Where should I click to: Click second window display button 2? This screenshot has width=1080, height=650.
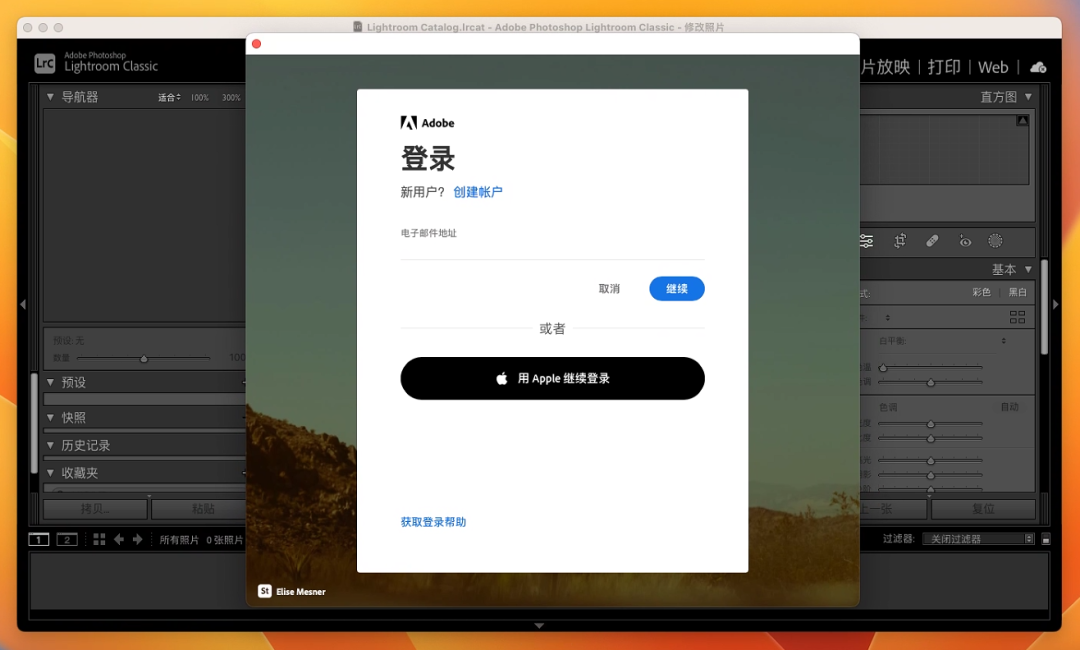tap(67, 539)
